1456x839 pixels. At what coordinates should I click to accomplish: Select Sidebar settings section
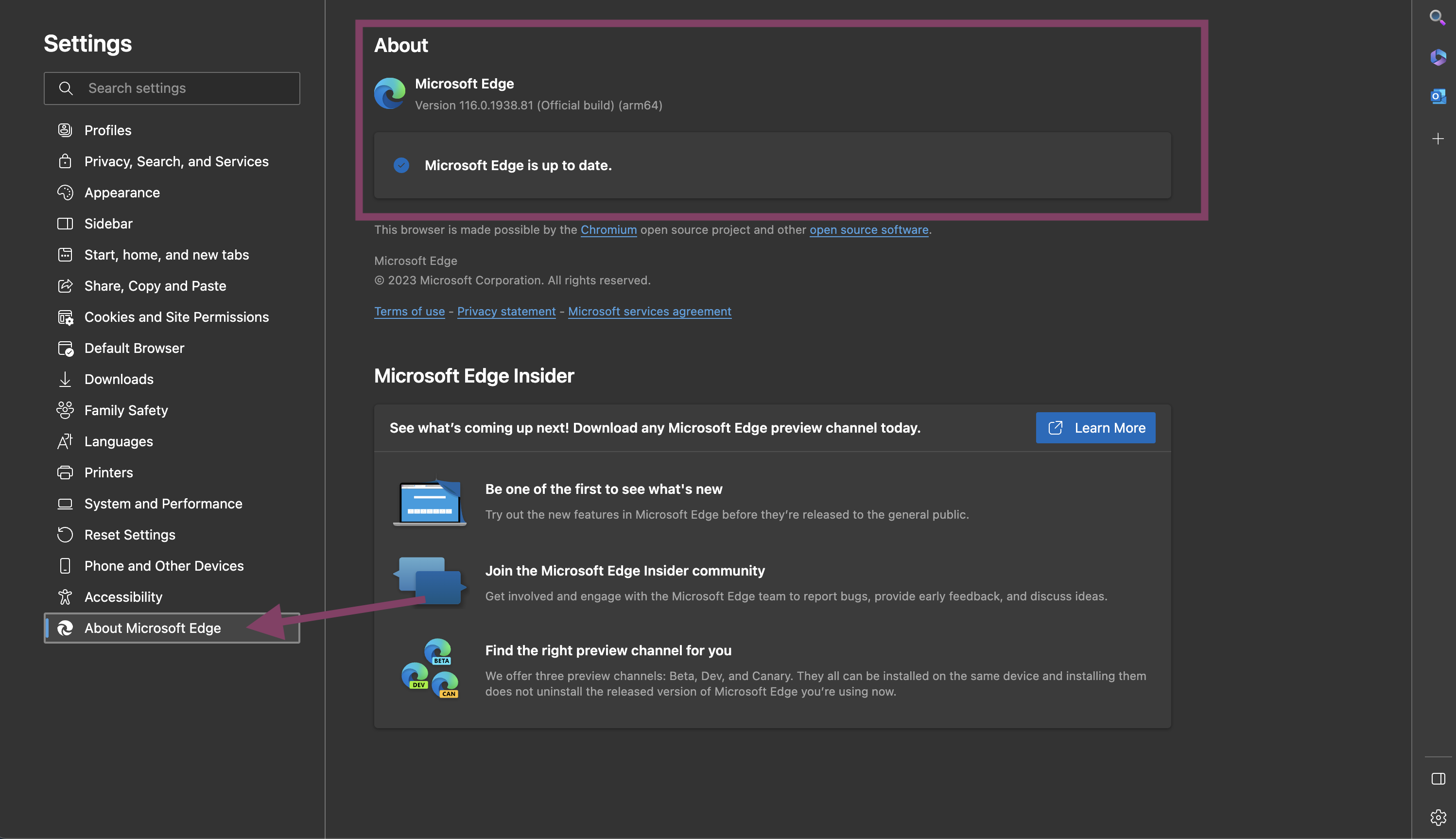click(172, 224)
